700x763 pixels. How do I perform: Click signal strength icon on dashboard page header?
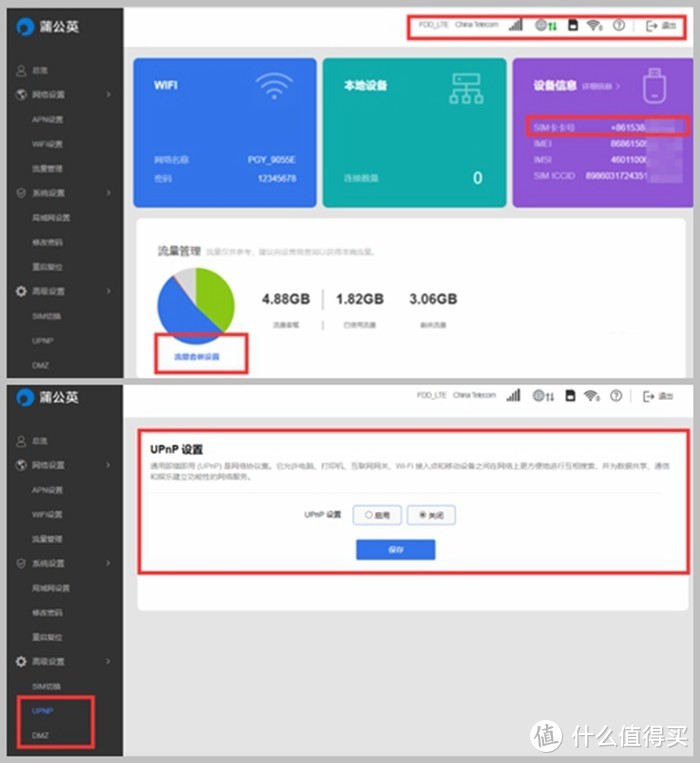pos(516,25)
